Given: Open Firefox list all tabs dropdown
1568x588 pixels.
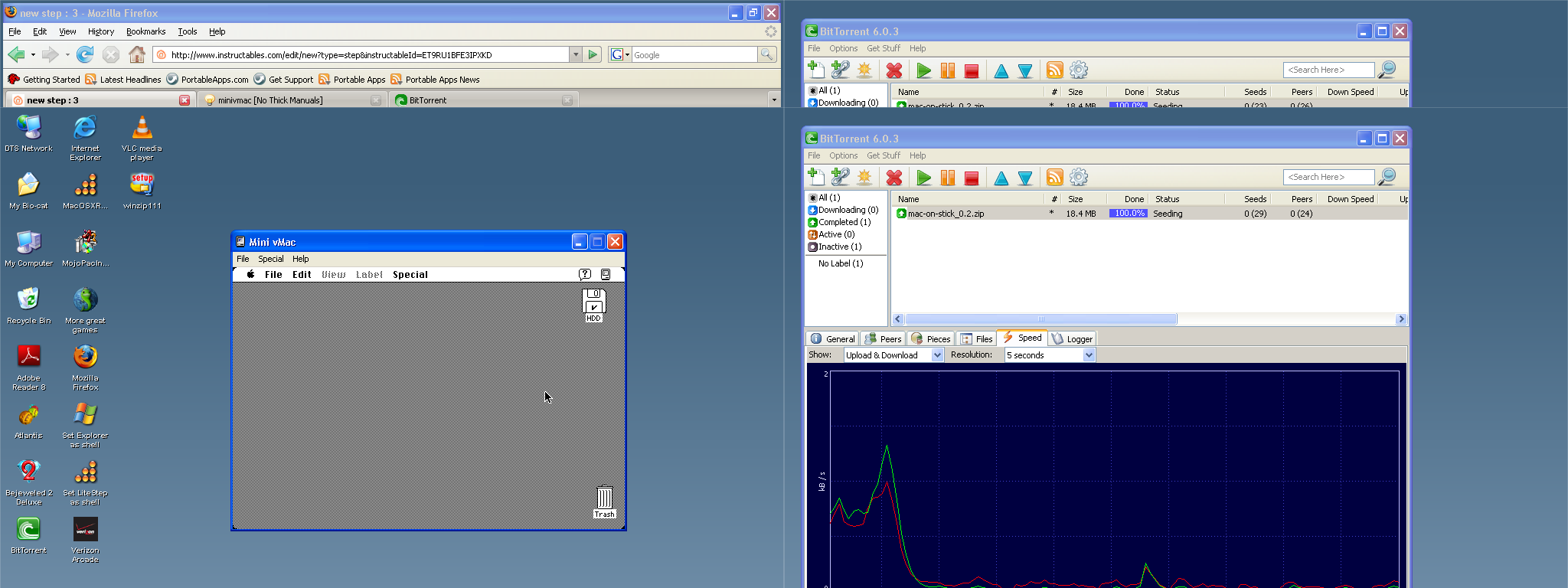Looking at the screenshot, I should (x=774, y=100).
